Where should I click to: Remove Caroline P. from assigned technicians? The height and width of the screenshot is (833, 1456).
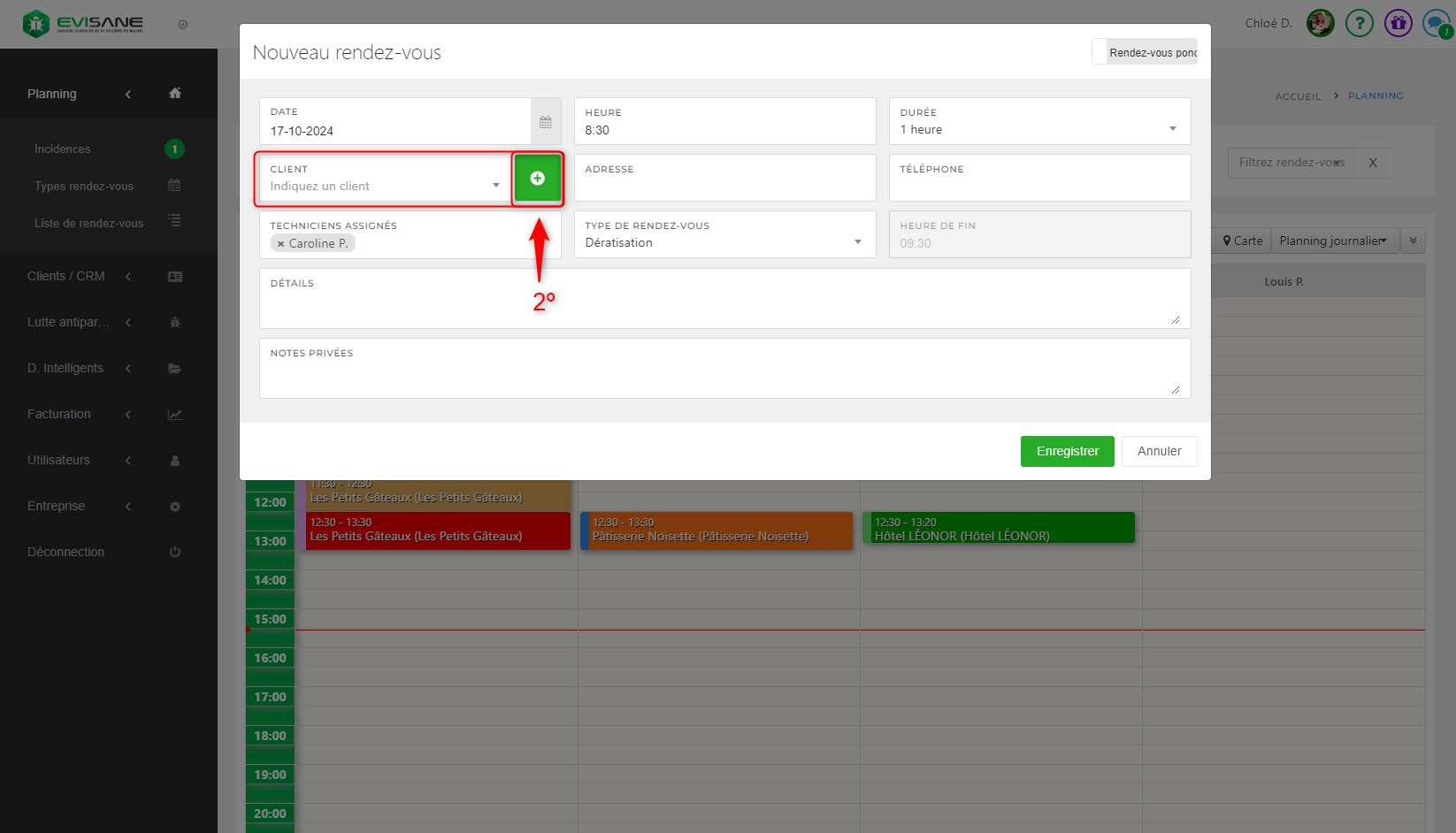(281, 244)
